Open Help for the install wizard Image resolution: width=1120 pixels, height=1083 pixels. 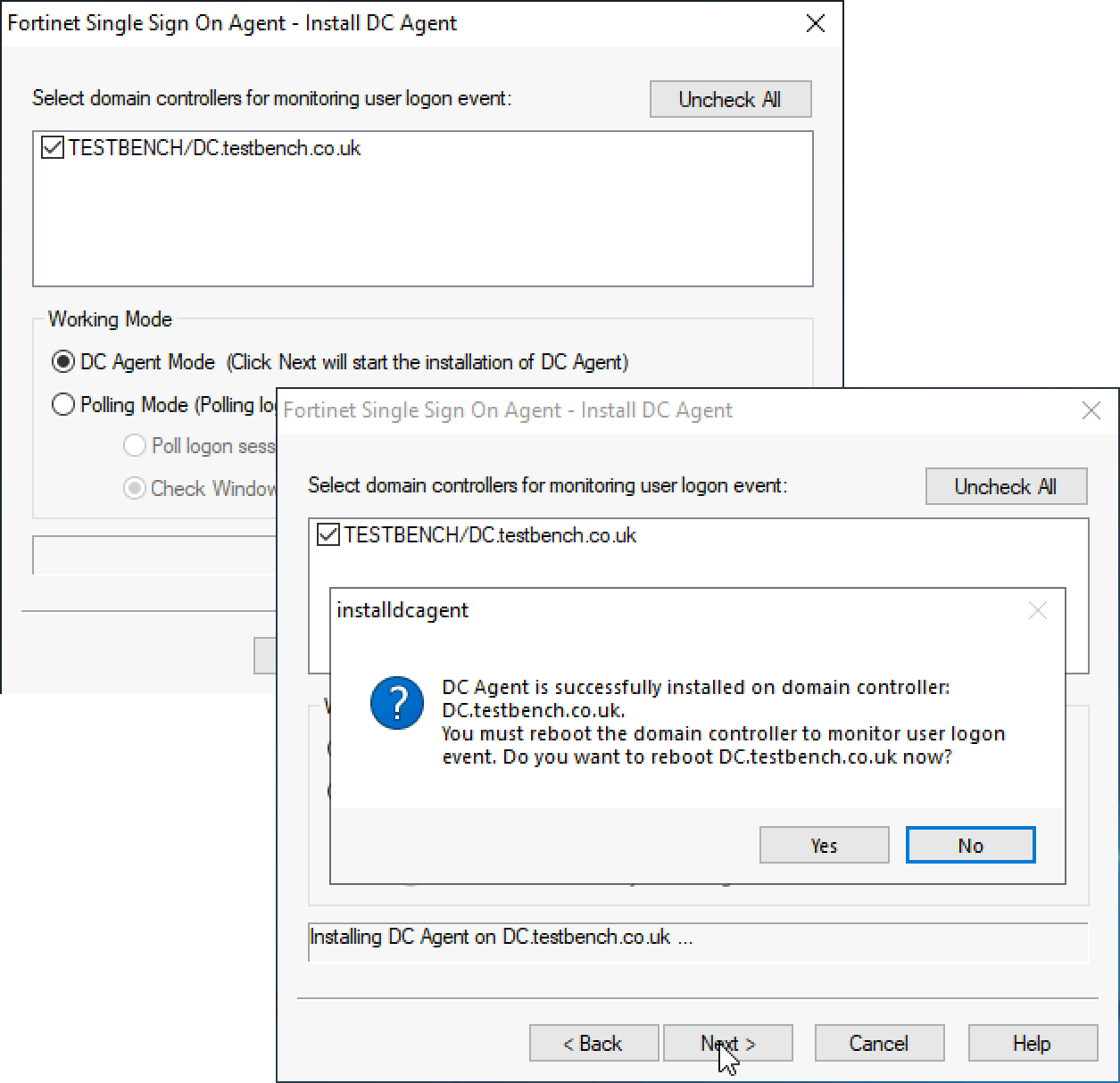tap(1032, 1043)
